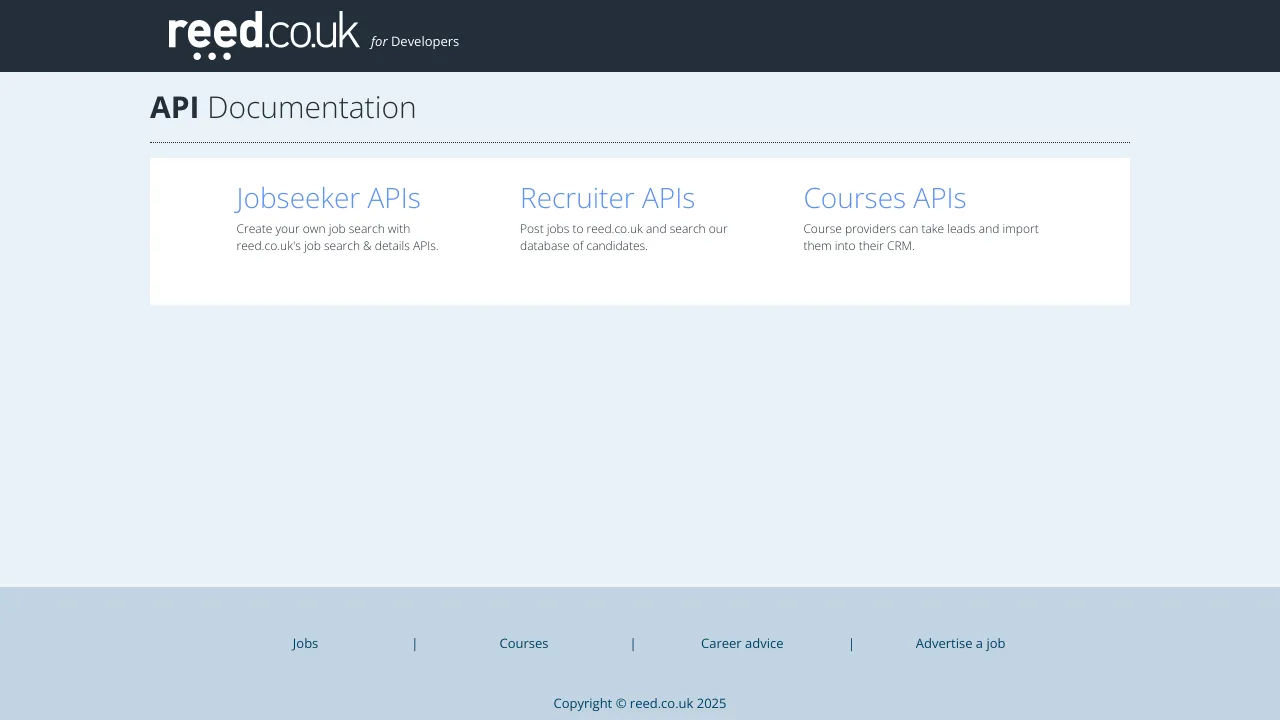The width and height of the screenshot is (1280, 720).
Task: Go to Jobs in the footer
Action: point(305,643)
